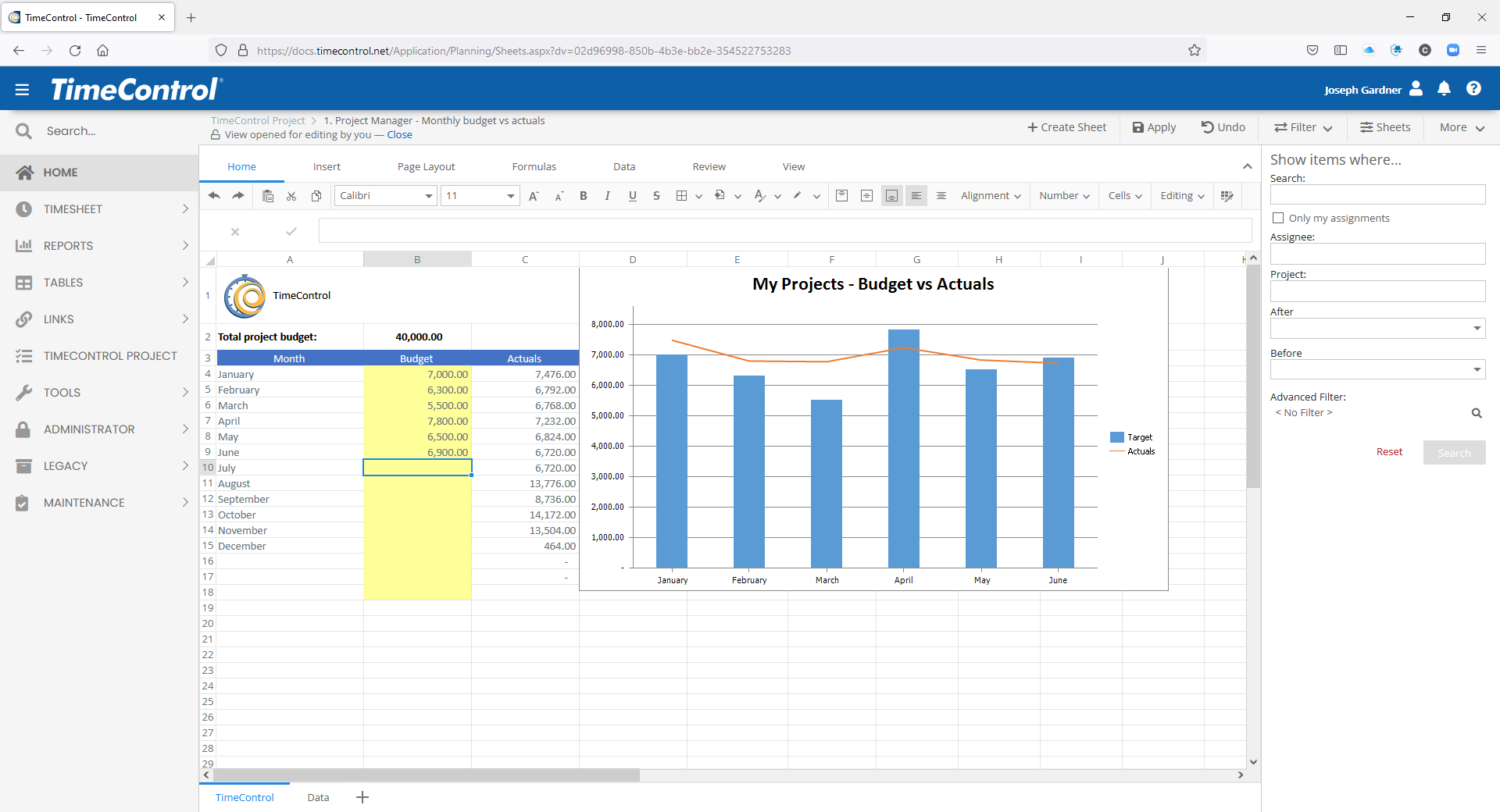Toggle Only my assignments checkbox
Screen dimensions: 1500x812
pos(1278,218)
